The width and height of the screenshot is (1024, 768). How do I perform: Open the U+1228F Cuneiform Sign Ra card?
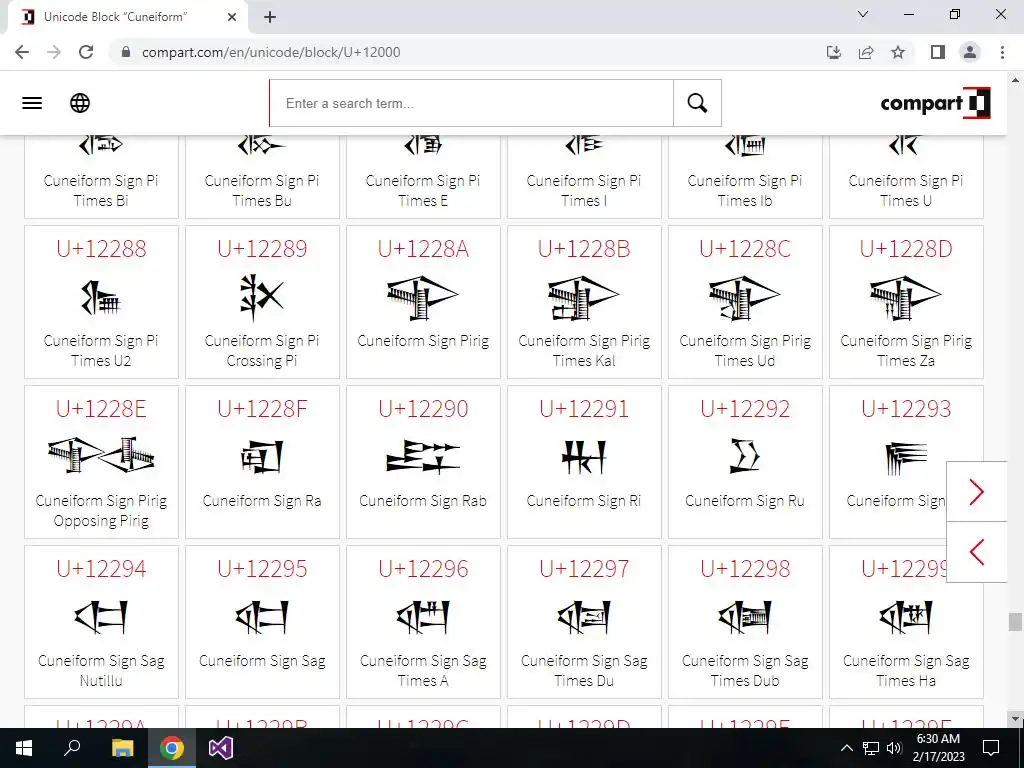click(262, 462)
